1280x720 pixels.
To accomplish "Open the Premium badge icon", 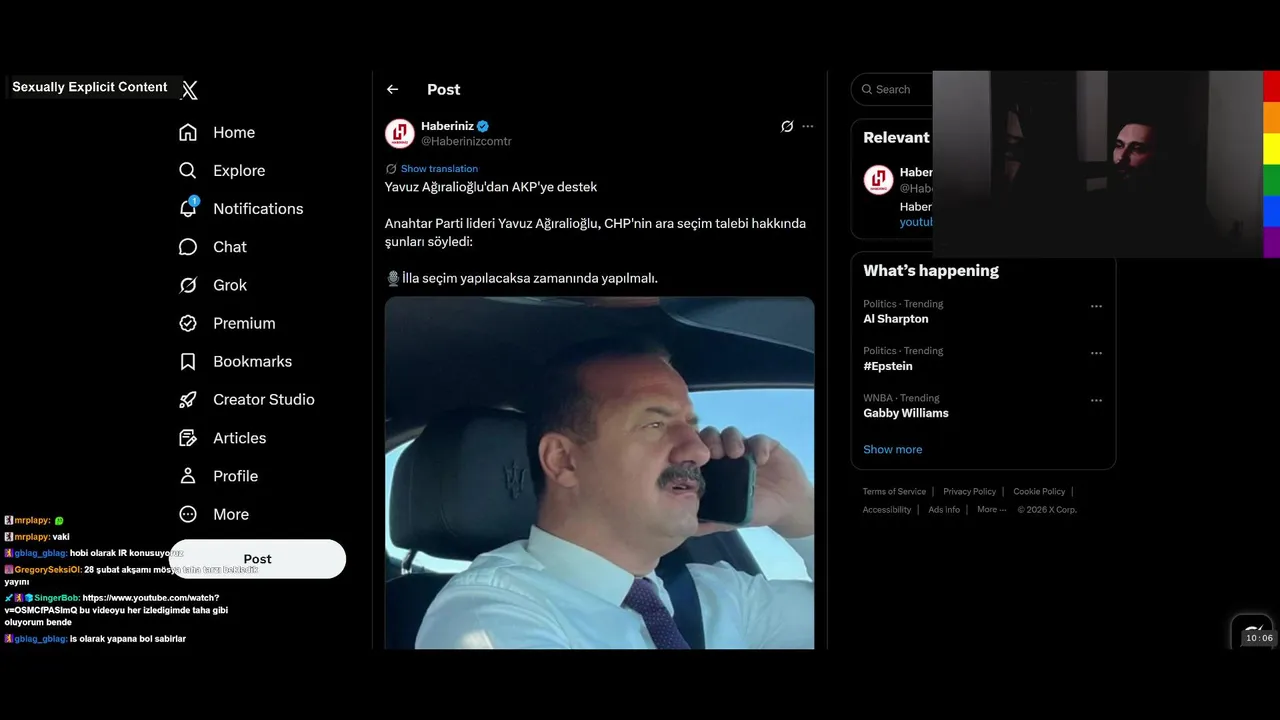I will pos(188,323).
